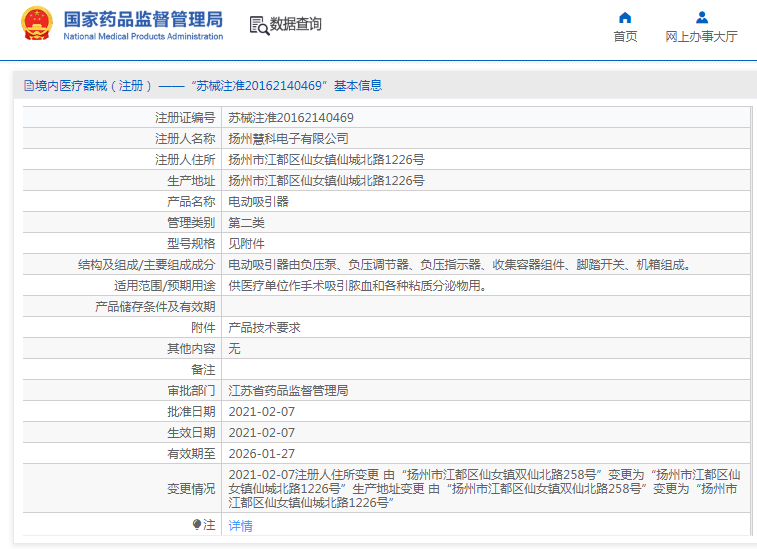Viewport: 757px width, 549px height.
Task: Click the bullet icon beside 注
Action: (x=197, y=524)
